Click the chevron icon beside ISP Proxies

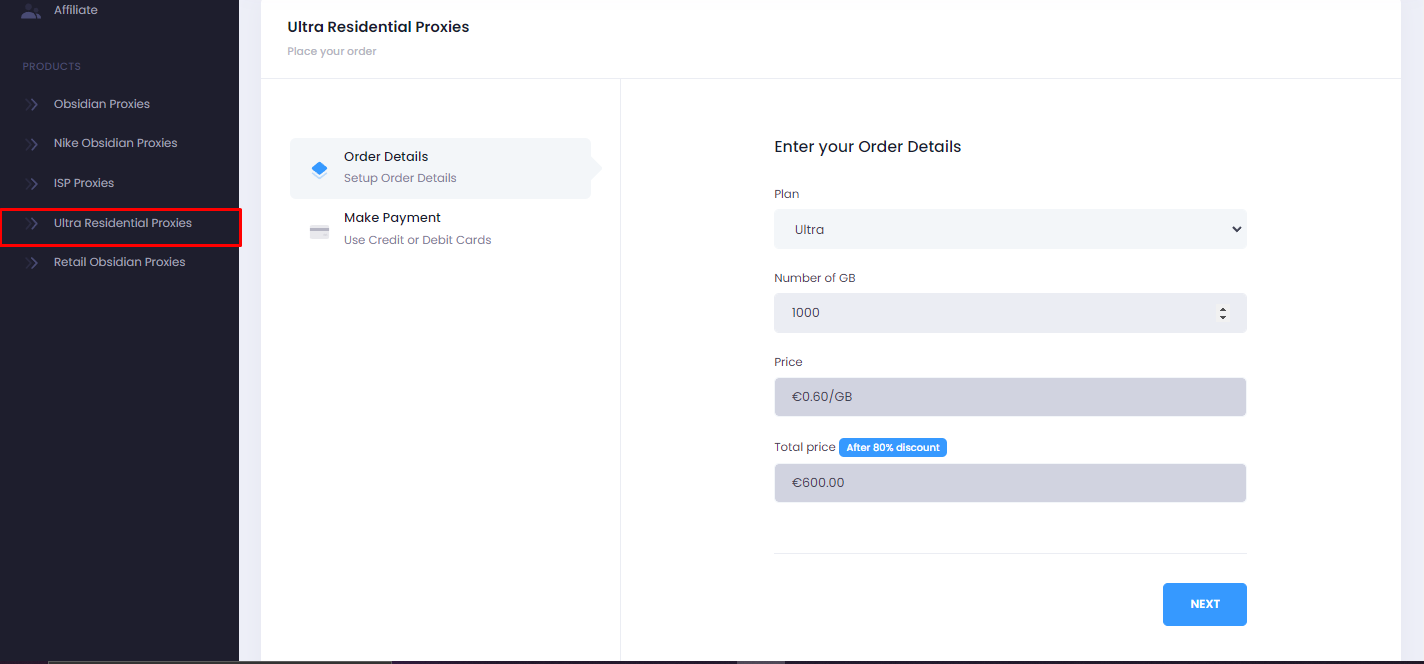(32, 184)
